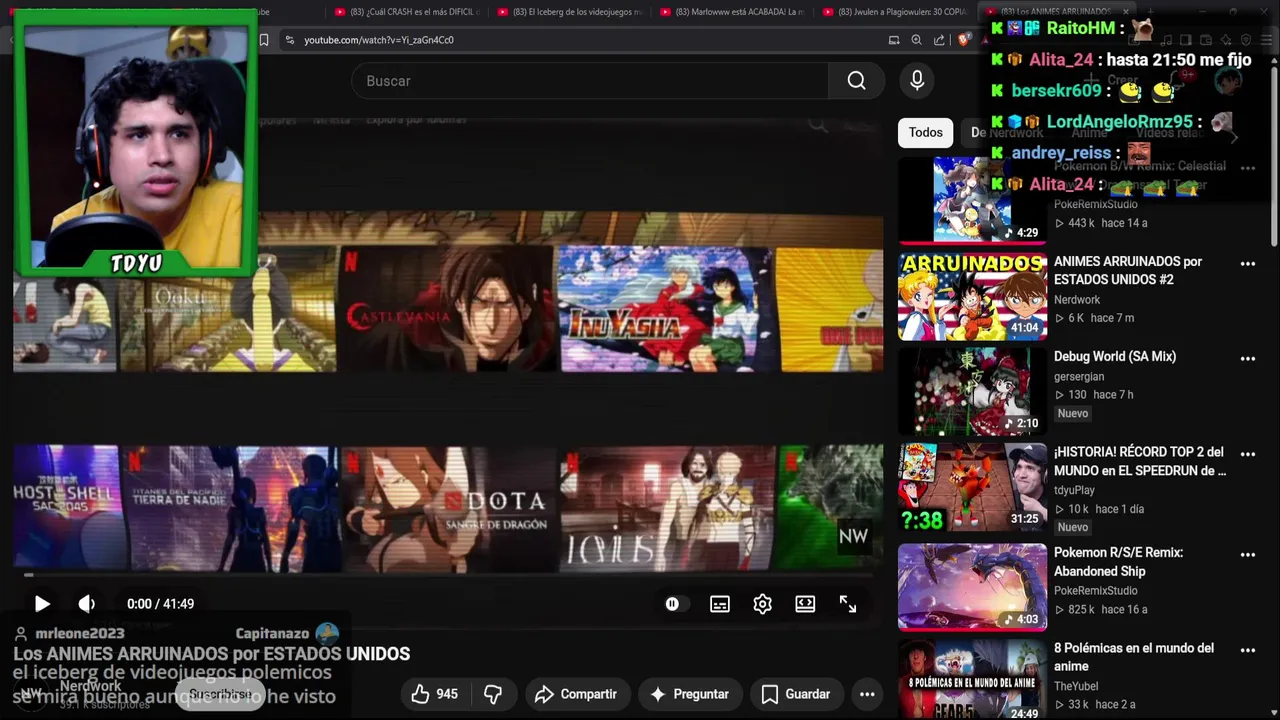Switch to theater mode in the player
This screenshot has height=720, width=1280.
[805, 604]
